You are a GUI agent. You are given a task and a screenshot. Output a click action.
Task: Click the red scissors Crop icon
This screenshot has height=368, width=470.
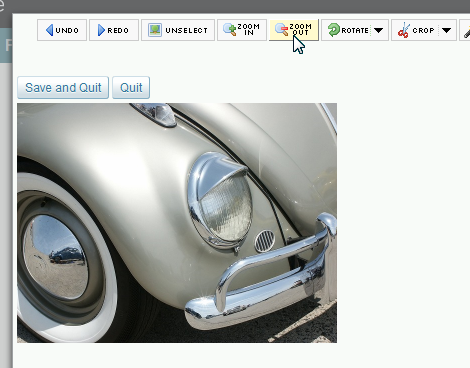tap(403, 30)
